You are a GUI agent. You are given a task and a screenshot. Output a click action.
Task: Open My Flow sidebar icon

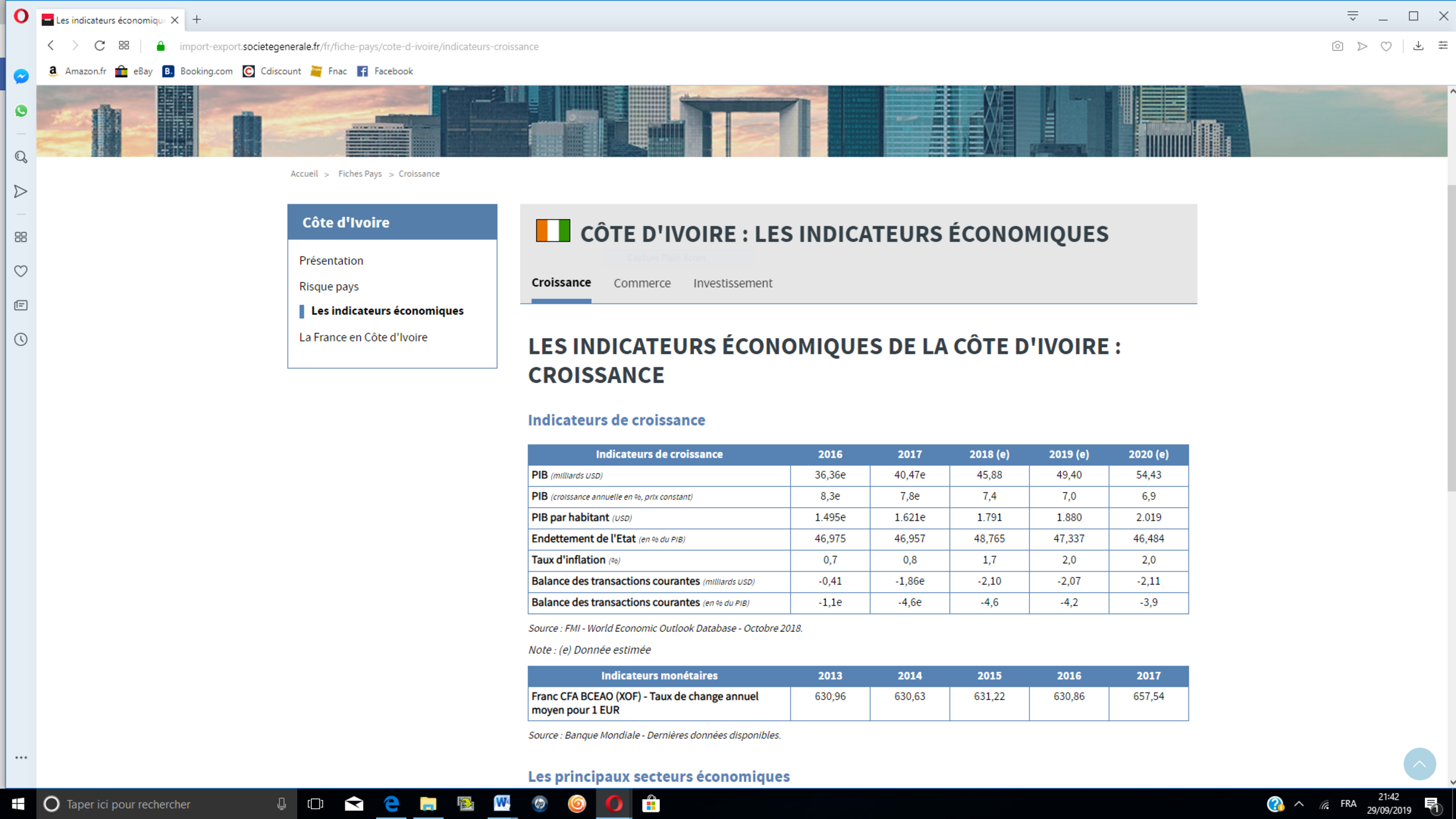tap(21, 191)
